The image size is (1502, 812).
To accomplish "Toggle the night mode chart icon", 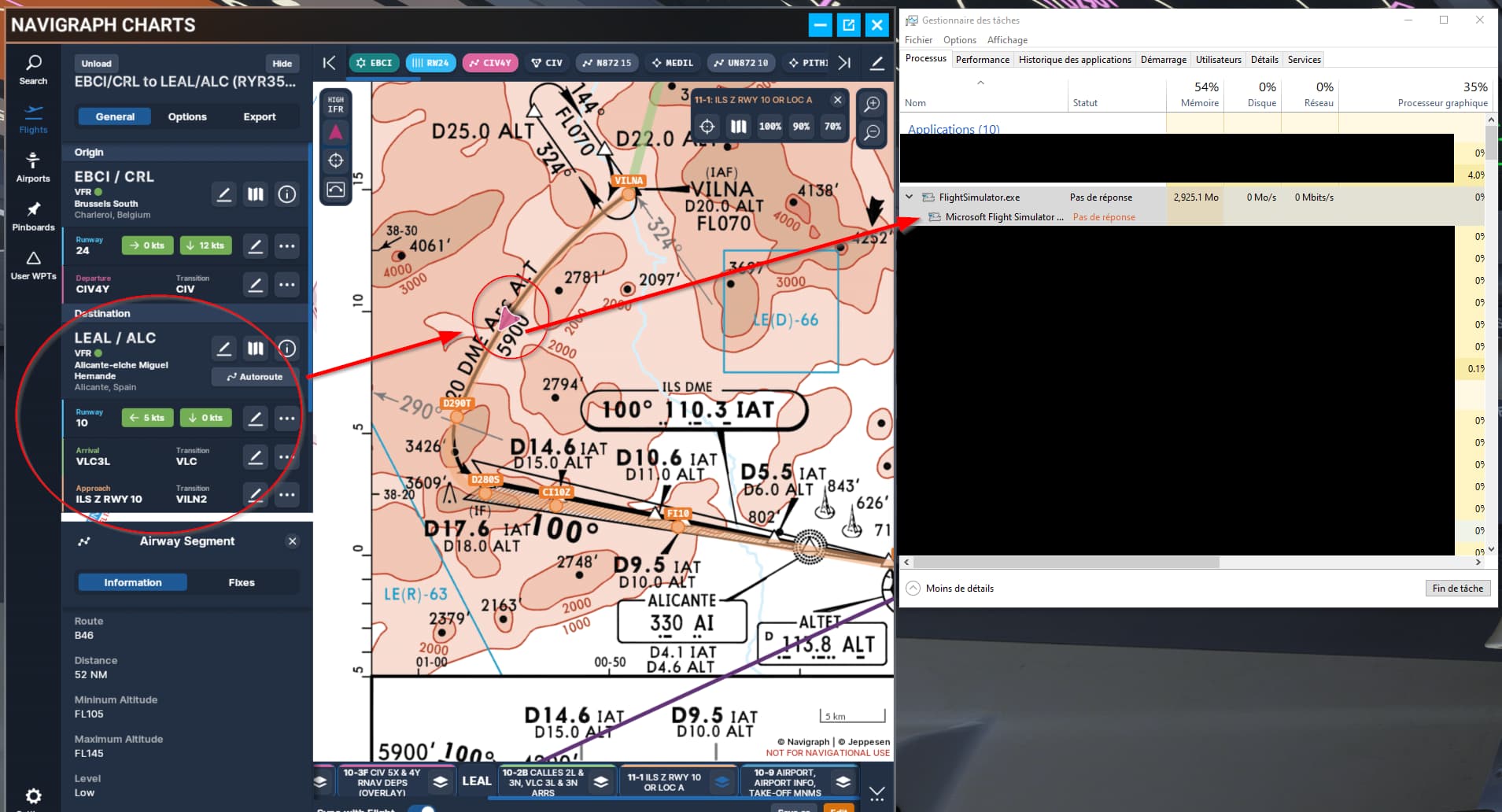I will click(335, 188).
